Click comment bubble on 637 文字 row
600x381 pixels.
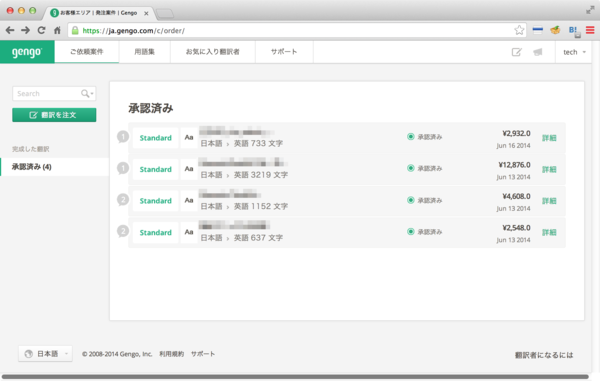click(x=123, y=231)
